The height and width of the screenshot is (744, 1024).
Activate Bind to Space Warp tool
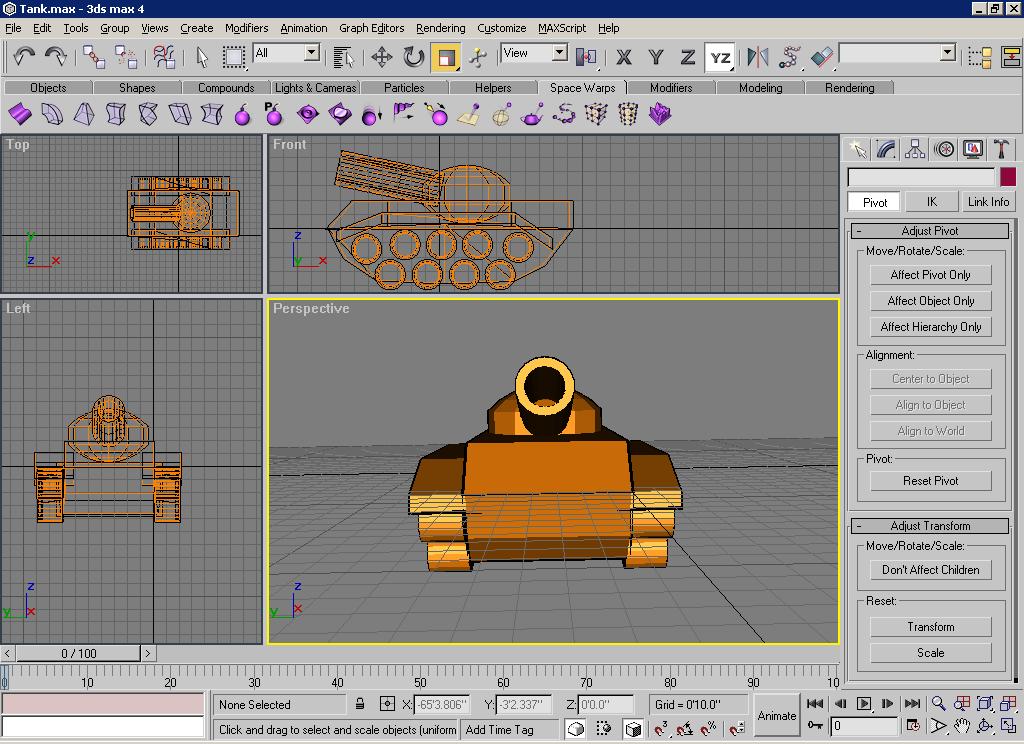pyautogui.click(x=164, y=57)
